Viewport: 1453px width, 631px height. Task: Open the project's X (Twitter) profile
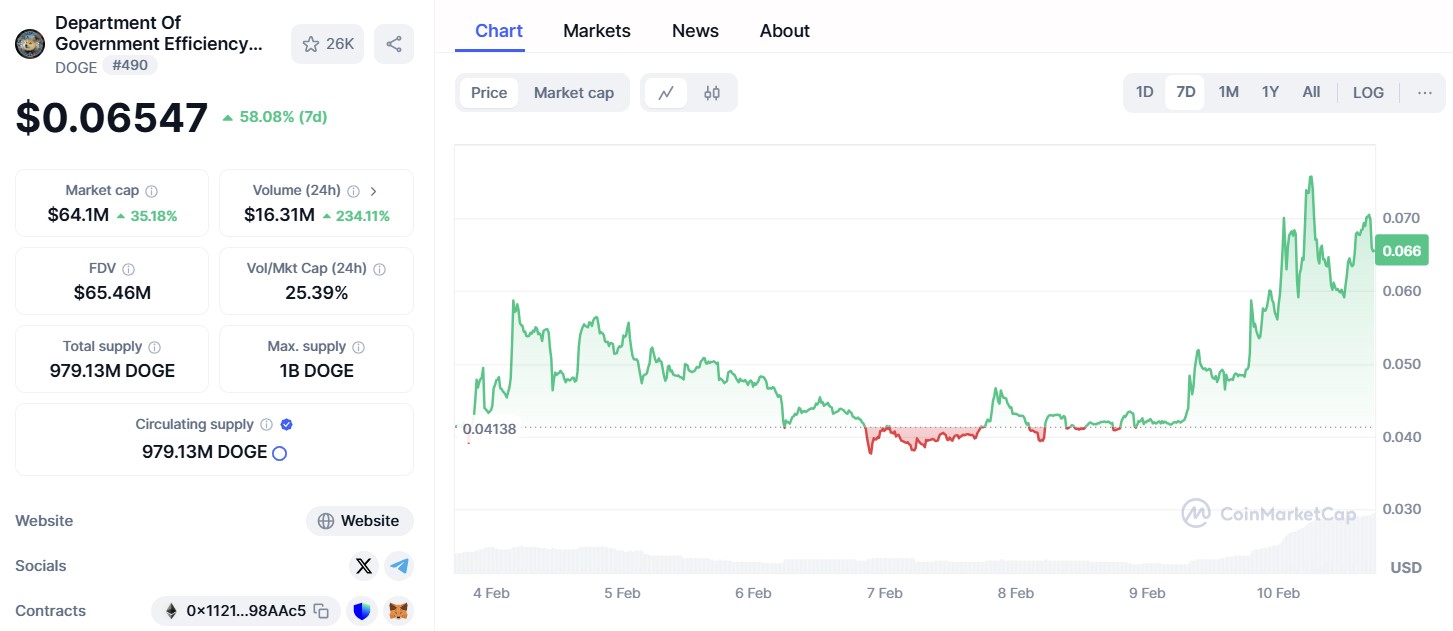click(364, 565)
